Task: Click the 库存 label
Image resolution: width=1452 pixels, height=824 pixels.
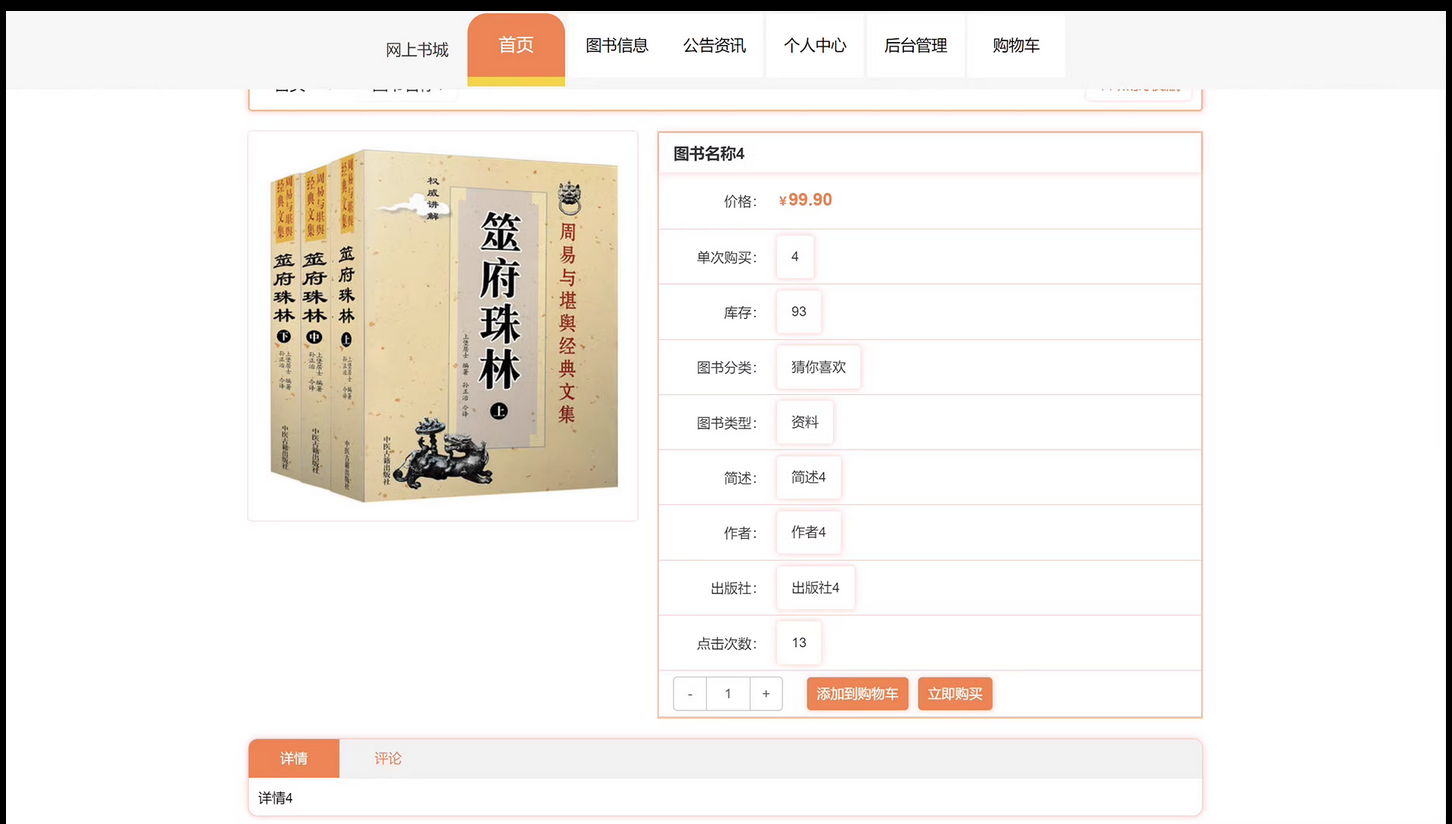Action: [x=741, y=313]
